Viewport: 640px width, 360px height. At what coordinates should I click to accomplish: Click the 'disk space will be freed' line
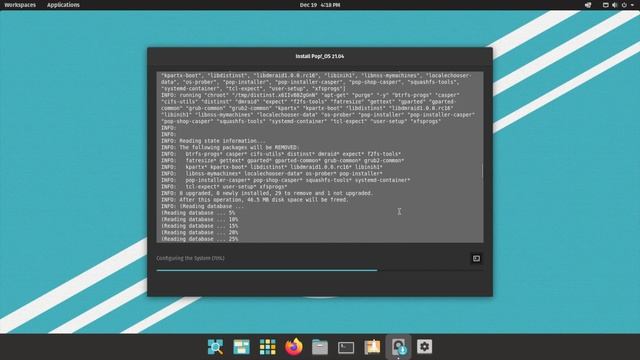tap(254, 200)
